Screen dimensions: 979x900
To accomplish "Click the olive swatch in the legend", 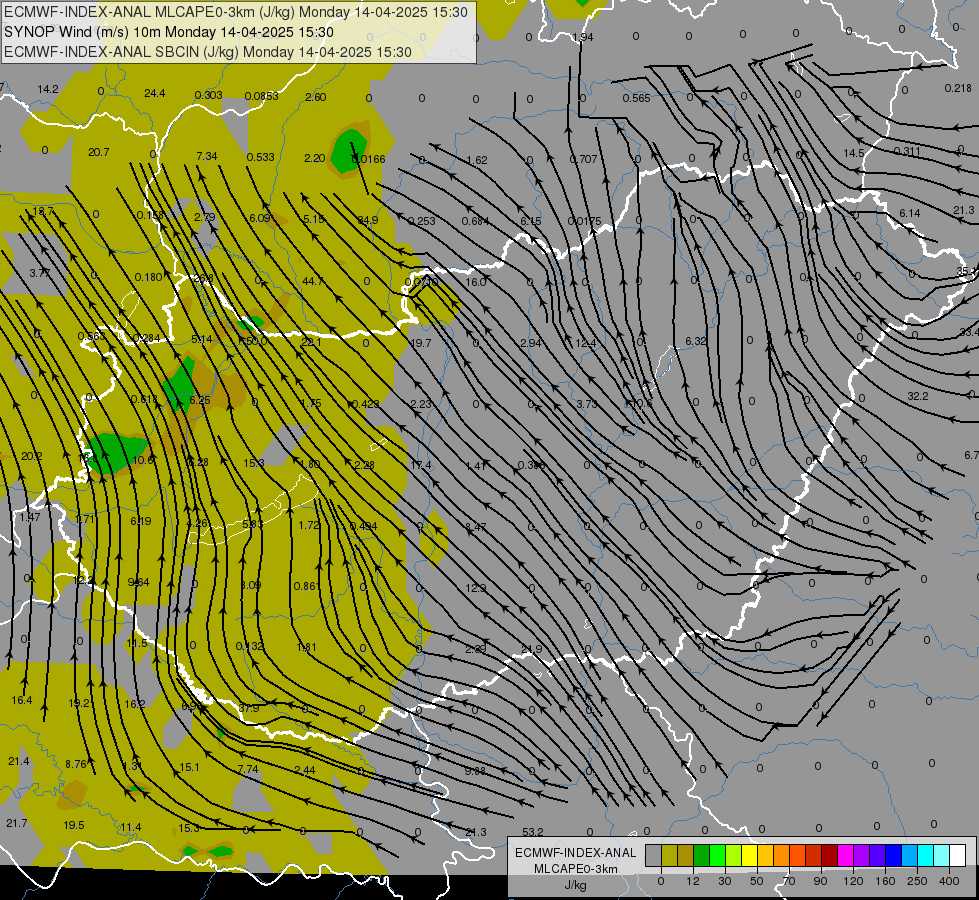I will (669, 855).
